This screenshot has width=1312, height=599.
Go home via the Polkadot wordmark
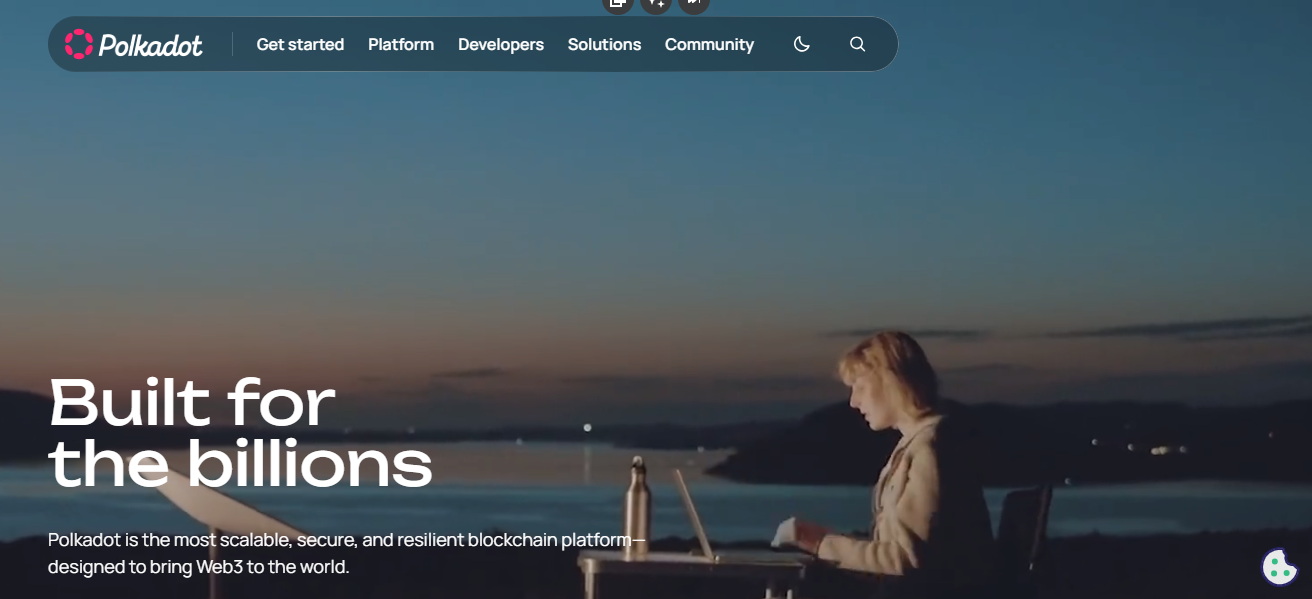pyautogui.click(x=150, y=45)
